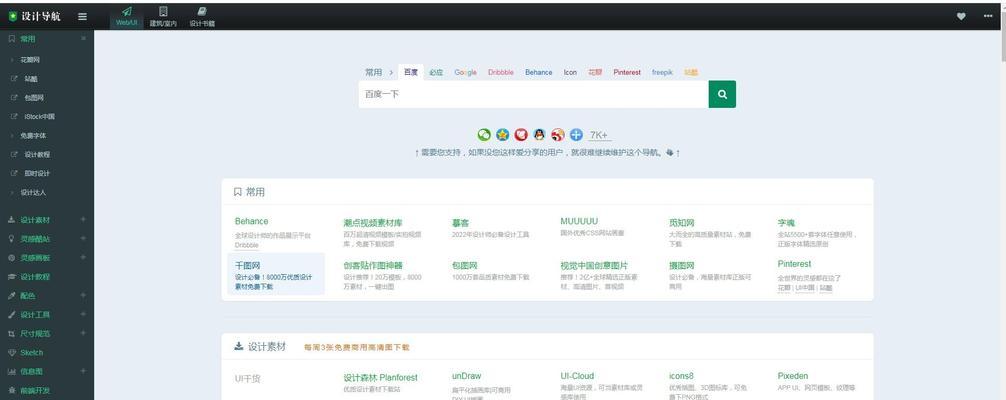Select 前端开发 category in sidebar
This screenshot has width=1006, height=400.
click(35, 390)
